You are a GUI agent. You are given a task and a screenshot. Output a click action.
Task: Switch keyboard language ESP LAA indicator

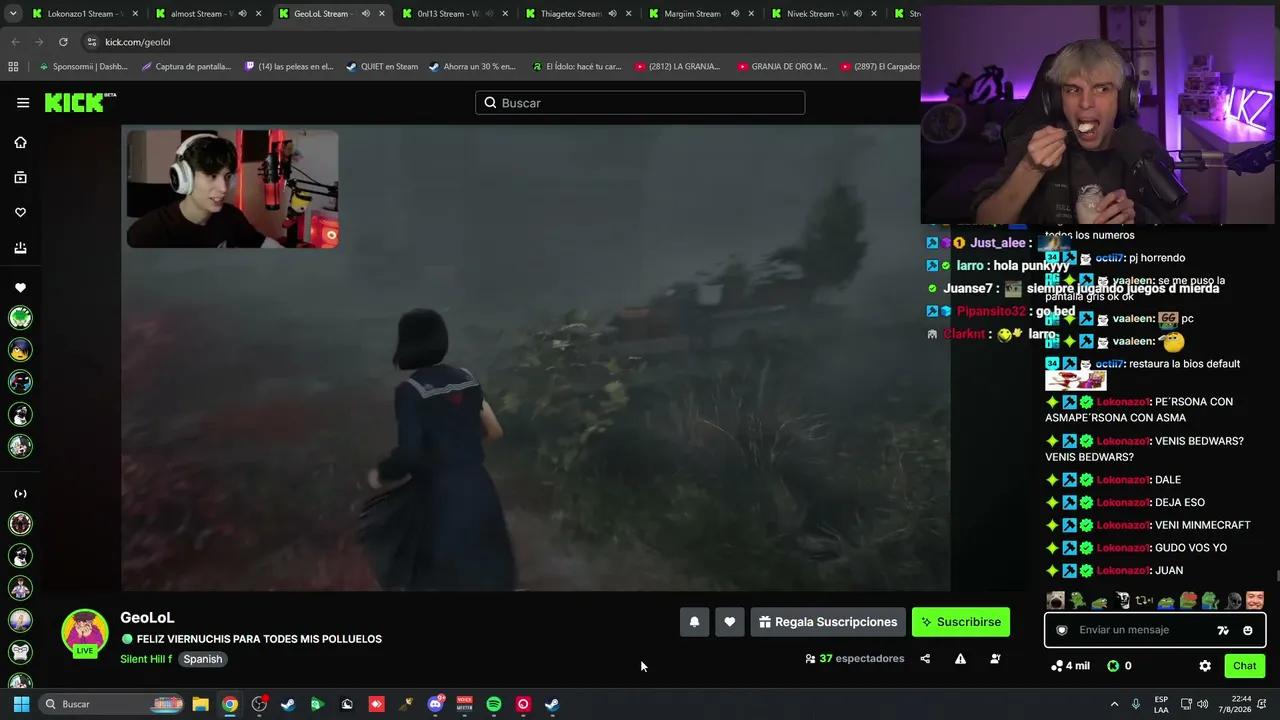tap(1161, 704)
